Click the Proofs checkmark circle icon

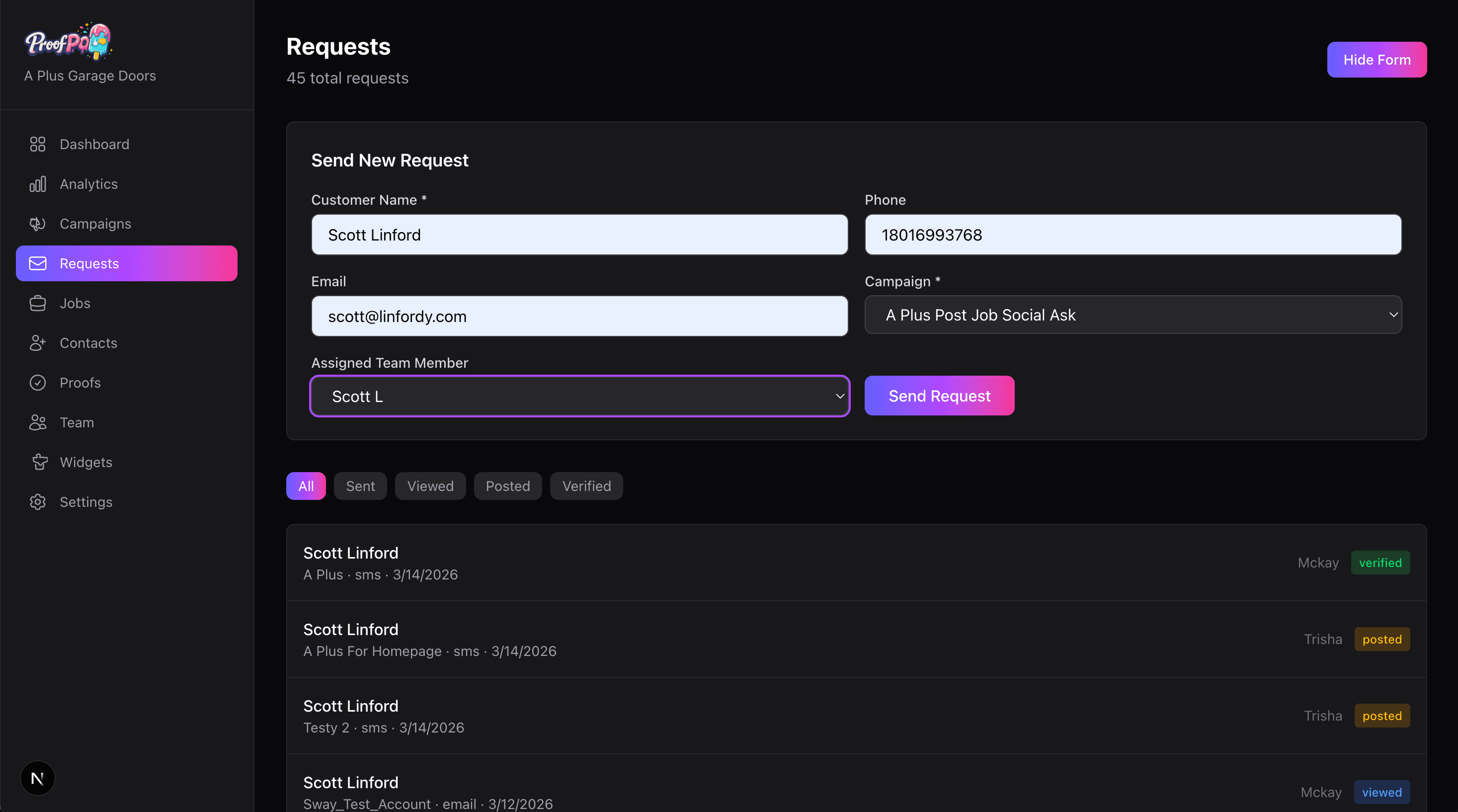pos(37,383)
